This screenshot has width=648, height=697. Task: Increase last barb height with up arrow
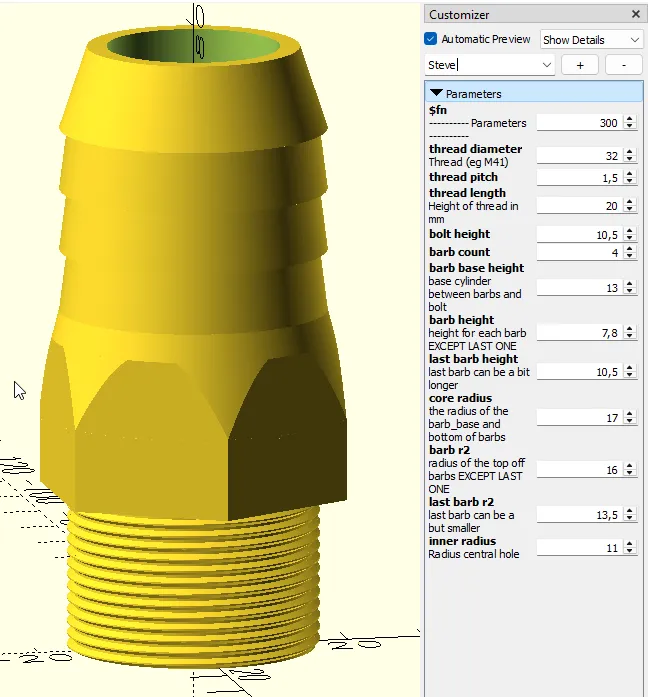629,368
